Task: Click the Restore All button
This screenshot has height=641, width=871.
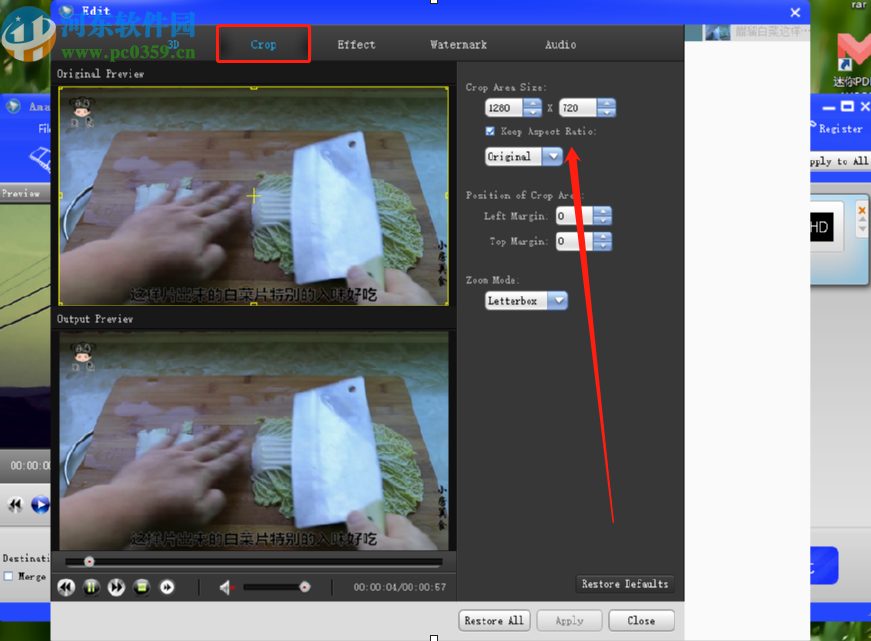Action: click(494, 620)
